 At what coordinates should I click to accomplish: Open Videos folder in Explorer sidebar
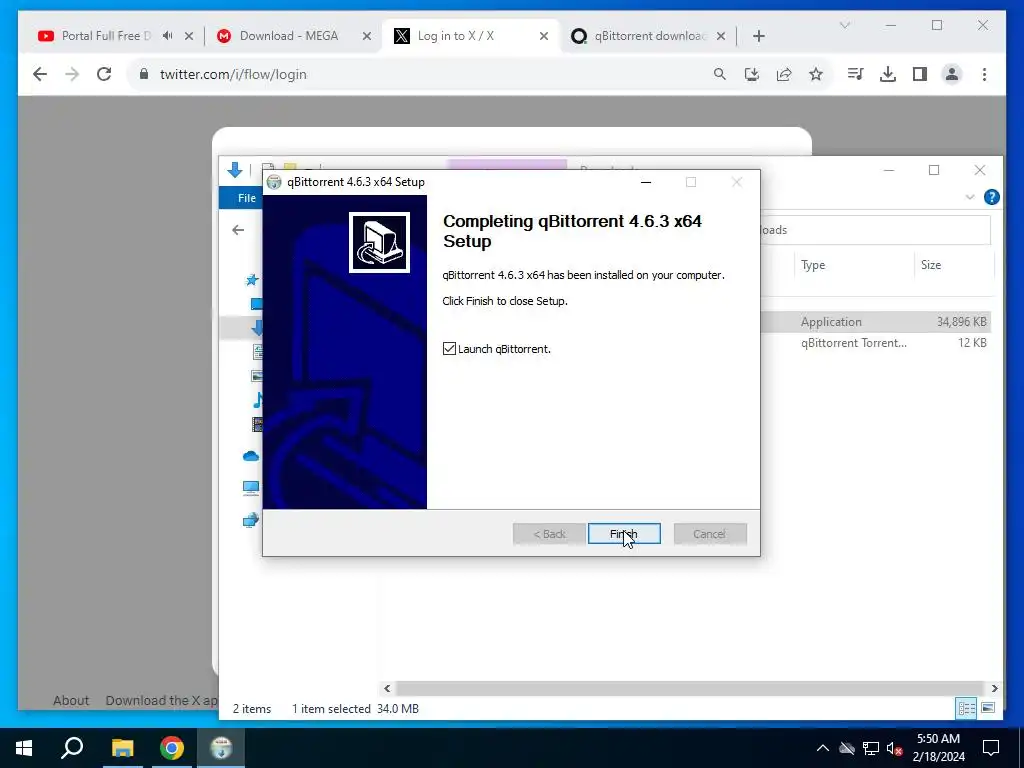tap(257, 424)
